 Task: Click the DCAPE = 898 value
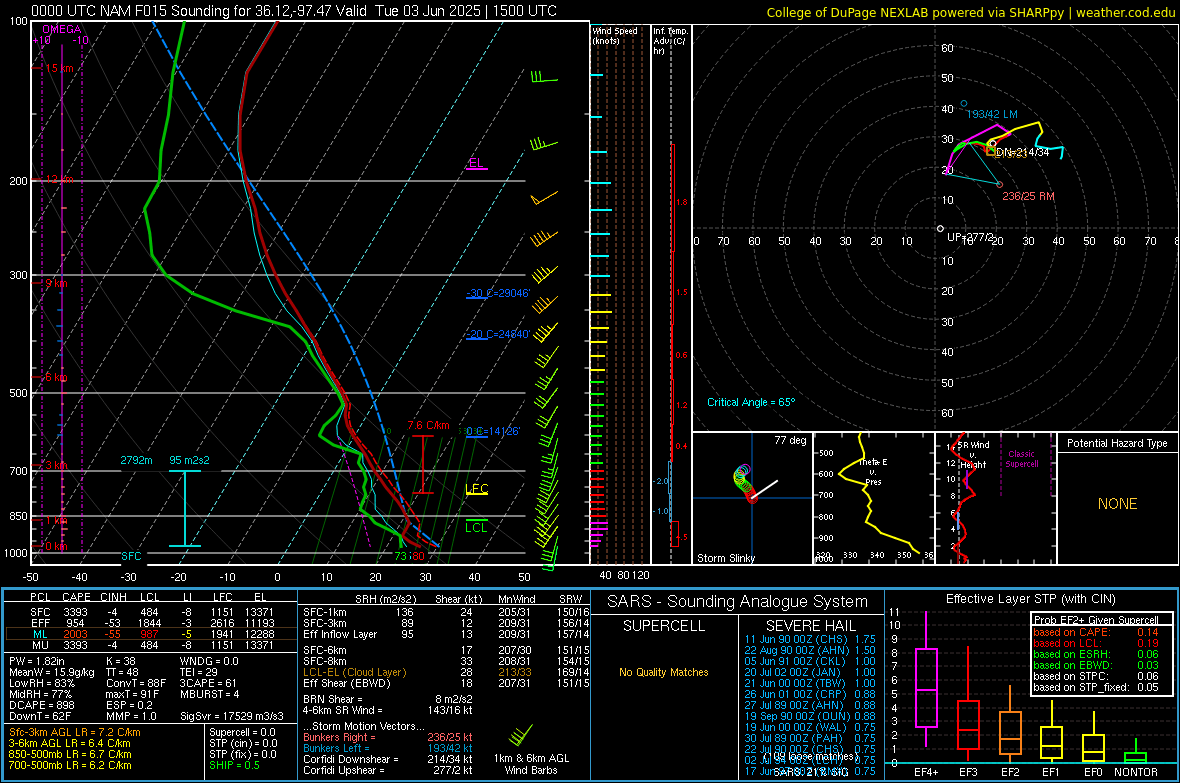(x=41, y=705)
